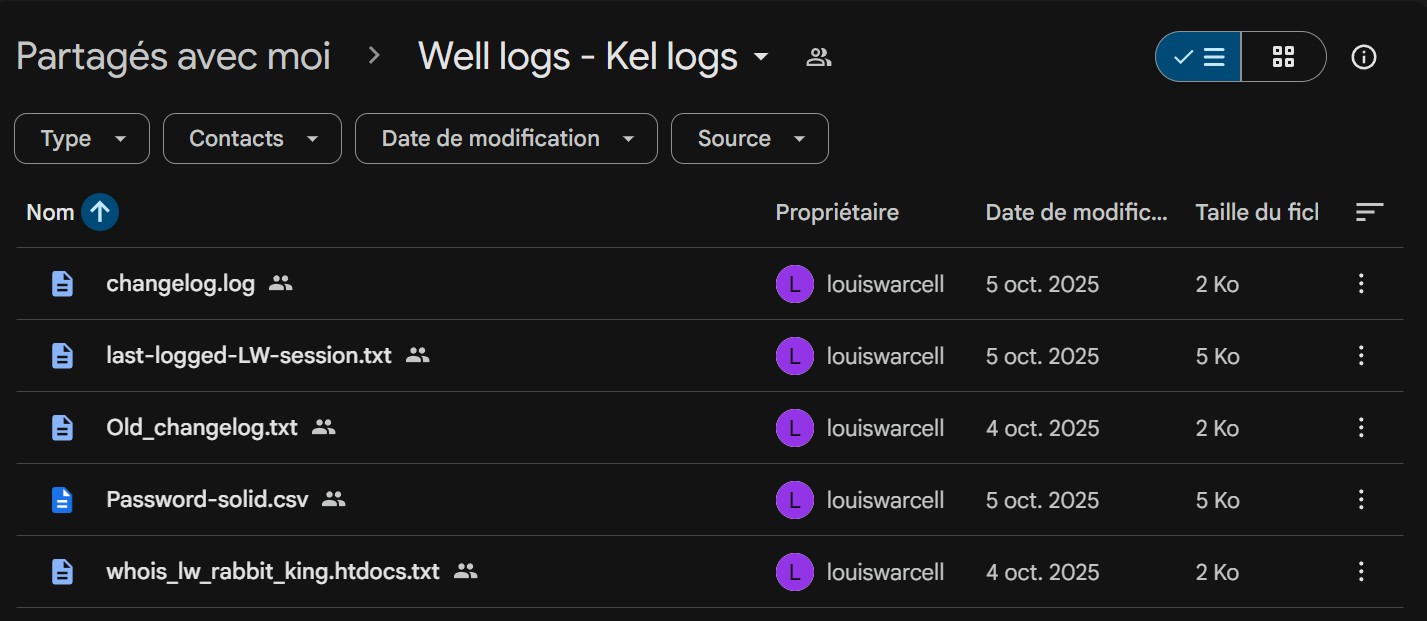The width and height of the screenshot is (1427, 621).
Task: Go to Partagés avec moi breadcrumb
Action: pyautogui.click(x=173, y=57)
